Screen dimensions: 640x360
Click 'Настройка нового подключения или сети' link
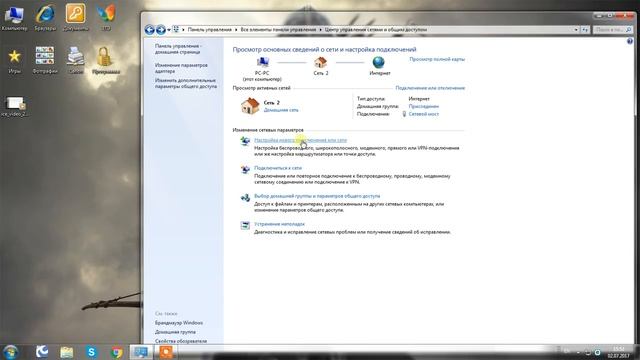300,140
